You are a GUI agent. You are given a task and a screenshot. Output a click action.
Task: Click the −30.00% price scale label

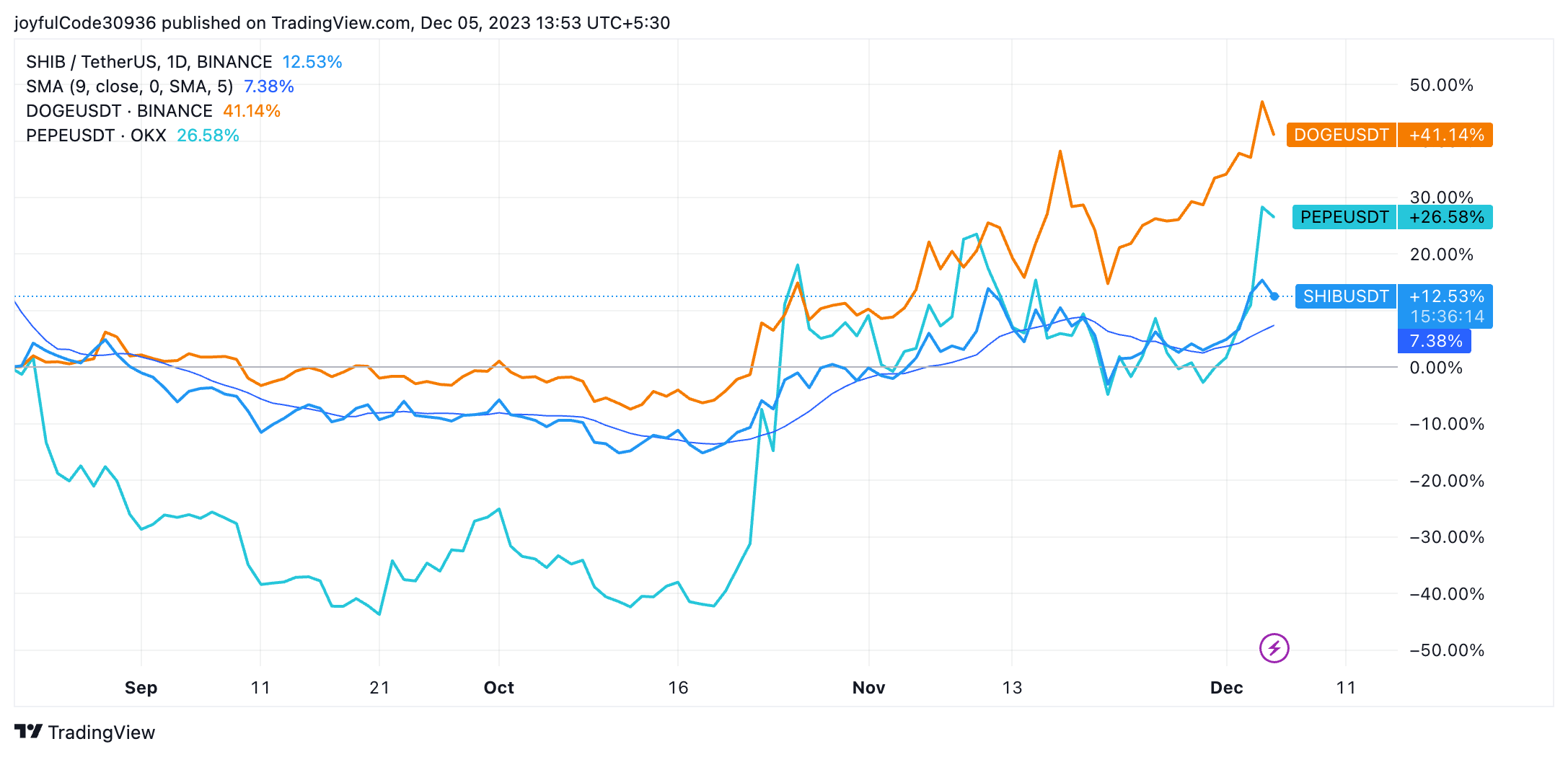(1447, 537)
